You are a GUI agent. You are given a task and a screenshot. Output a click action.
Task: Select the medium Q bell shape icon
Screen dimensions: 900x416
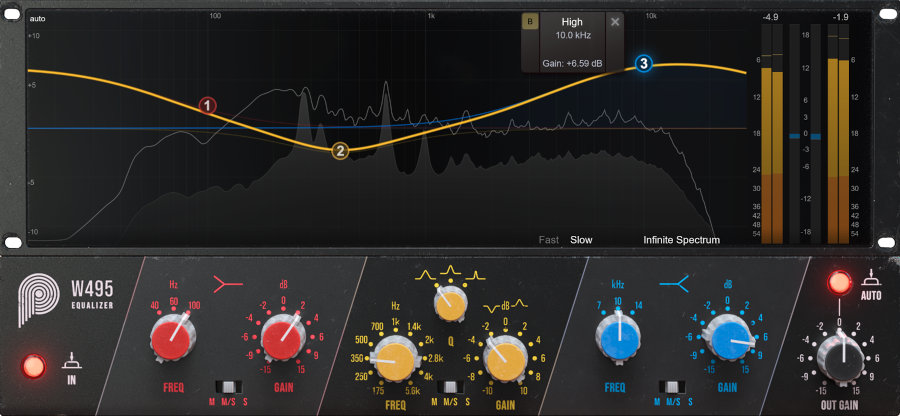[x=450, y=271]
